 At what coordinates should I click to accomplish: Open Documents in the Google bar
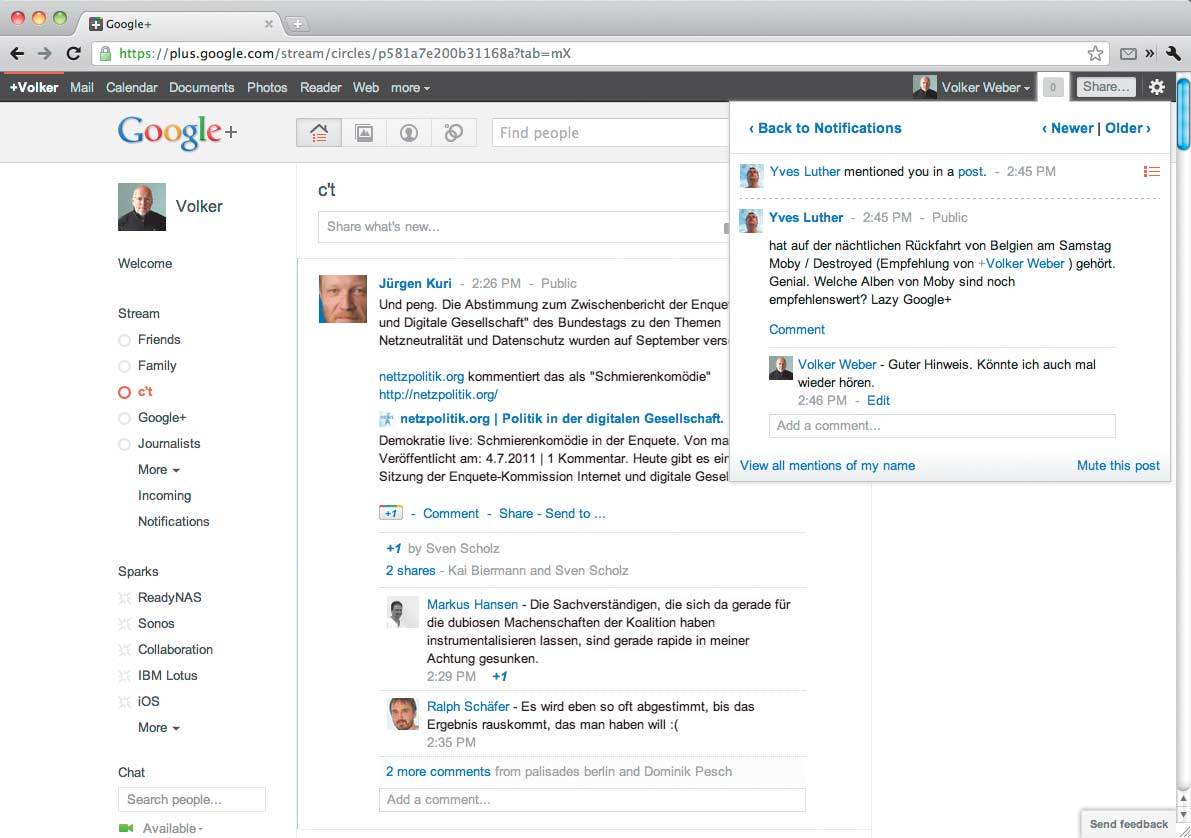(201, 87)
